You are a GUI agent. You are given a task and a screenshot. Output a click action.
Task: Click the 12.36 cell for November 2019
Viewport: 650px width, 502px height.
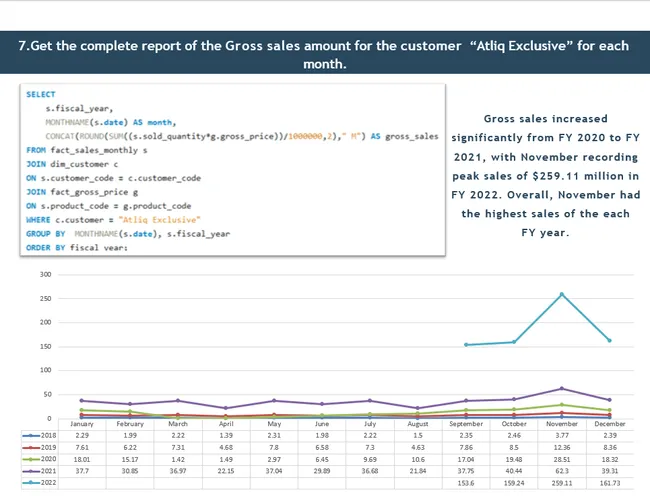click(x=562, y=447)
